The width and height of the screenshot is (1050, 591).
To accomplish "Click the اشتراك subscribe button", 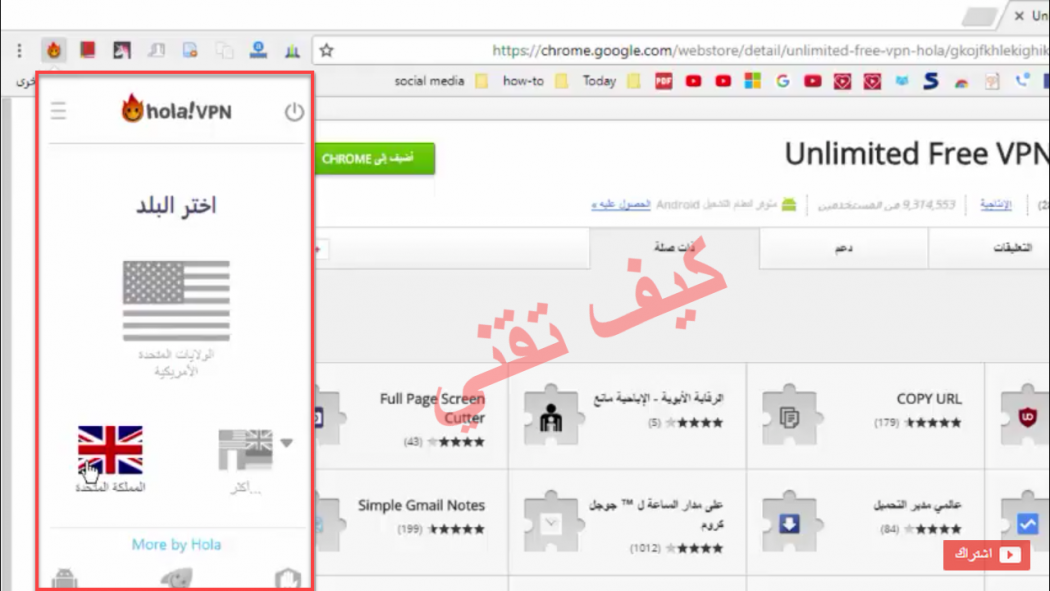I will point(986,554).
